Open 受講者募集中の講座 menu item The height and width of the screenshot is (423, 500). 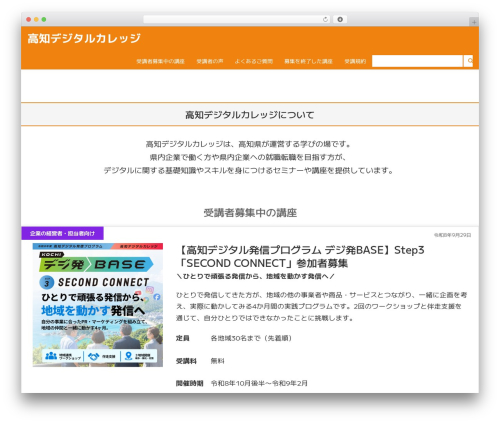click(x=160, y=61)
